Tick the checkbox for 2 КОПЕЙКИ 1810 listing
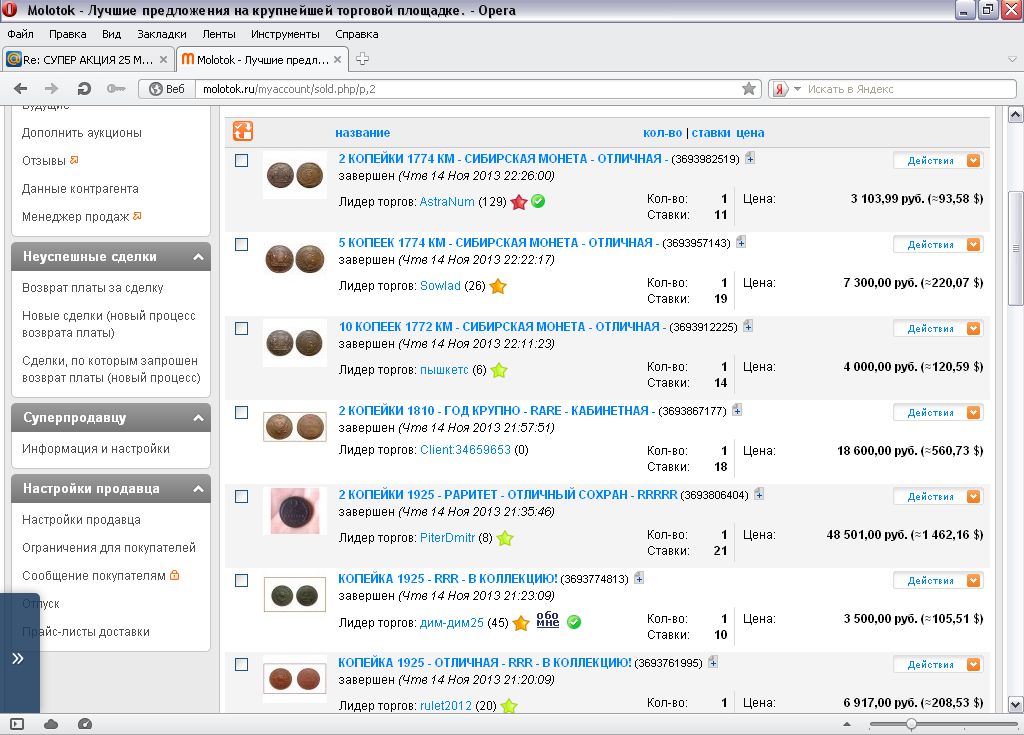The width and height of the screenshot is (1024, 735). tap(242, 412)
